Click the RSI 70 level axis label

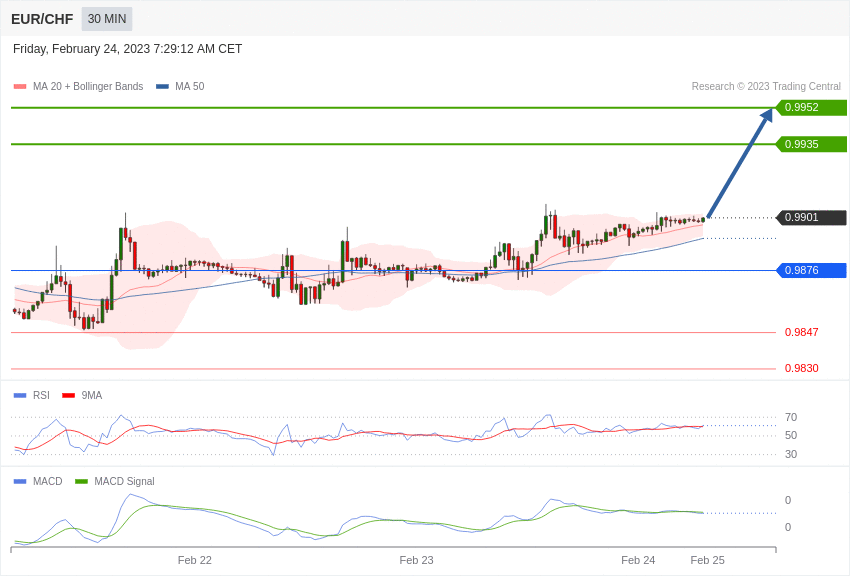point(791,417)
